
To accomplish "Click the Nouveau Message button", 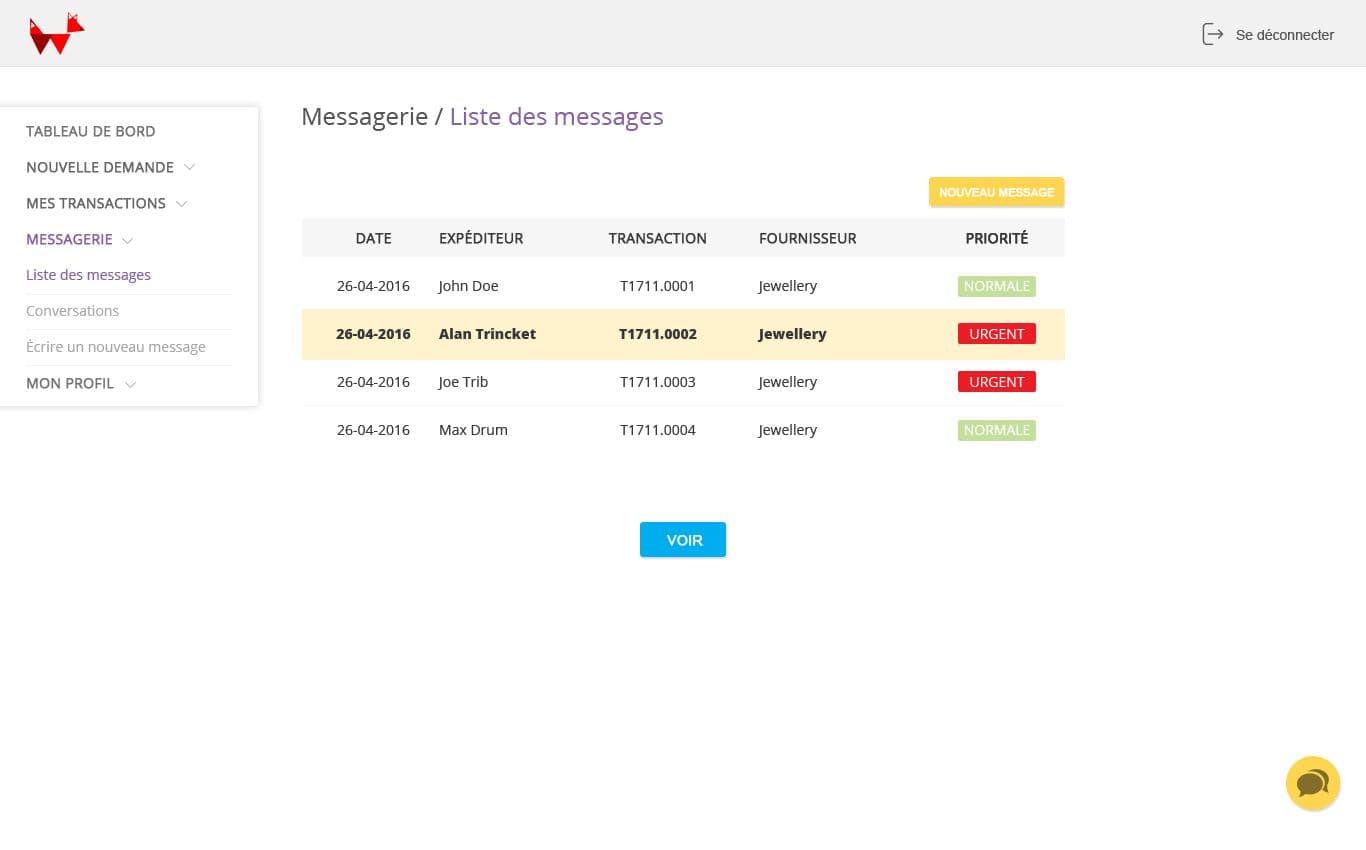I will click(x=996, y=192).
